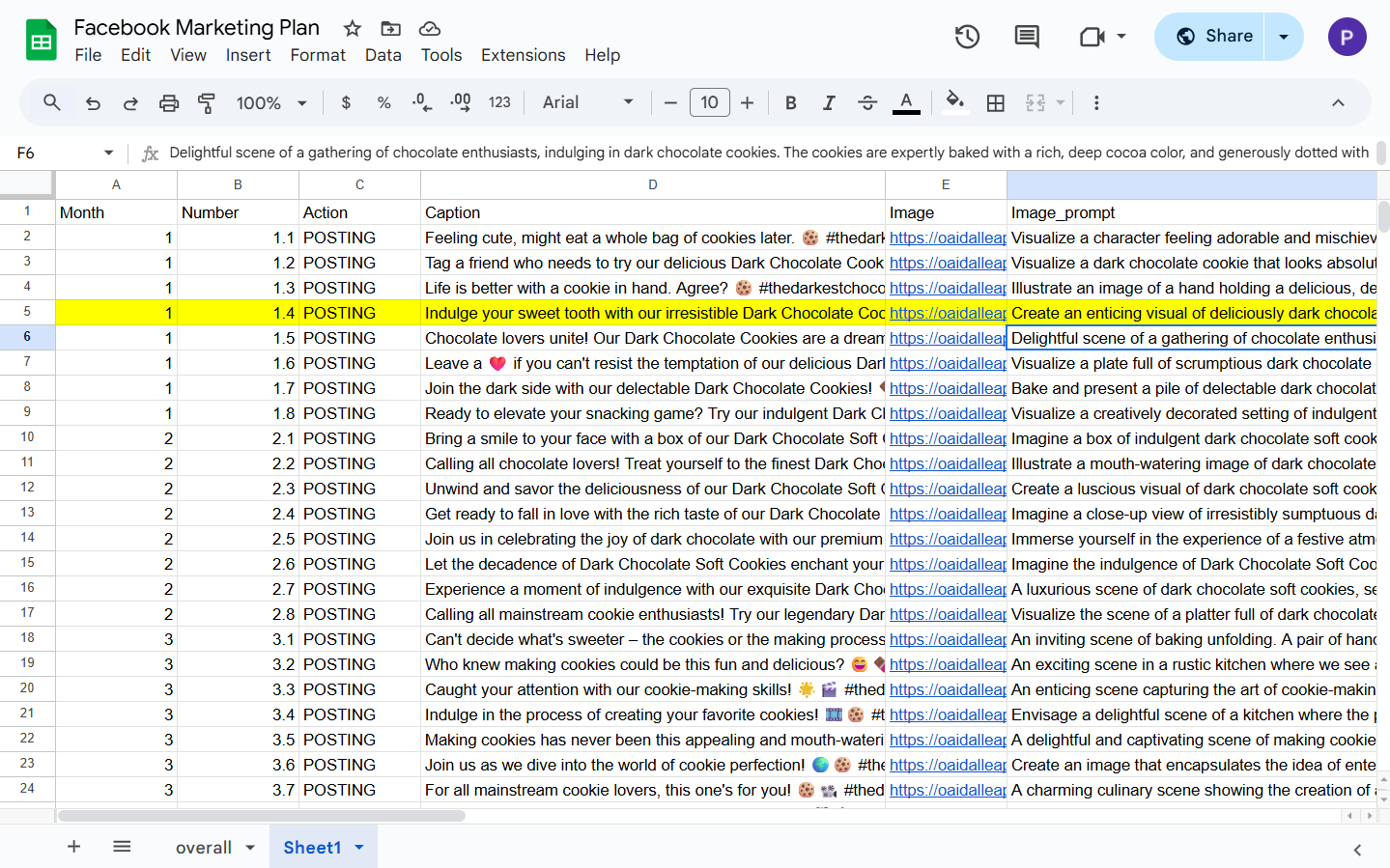Open the Help menu
Viewport: 1390px width, 868px height.
(603, 55)
